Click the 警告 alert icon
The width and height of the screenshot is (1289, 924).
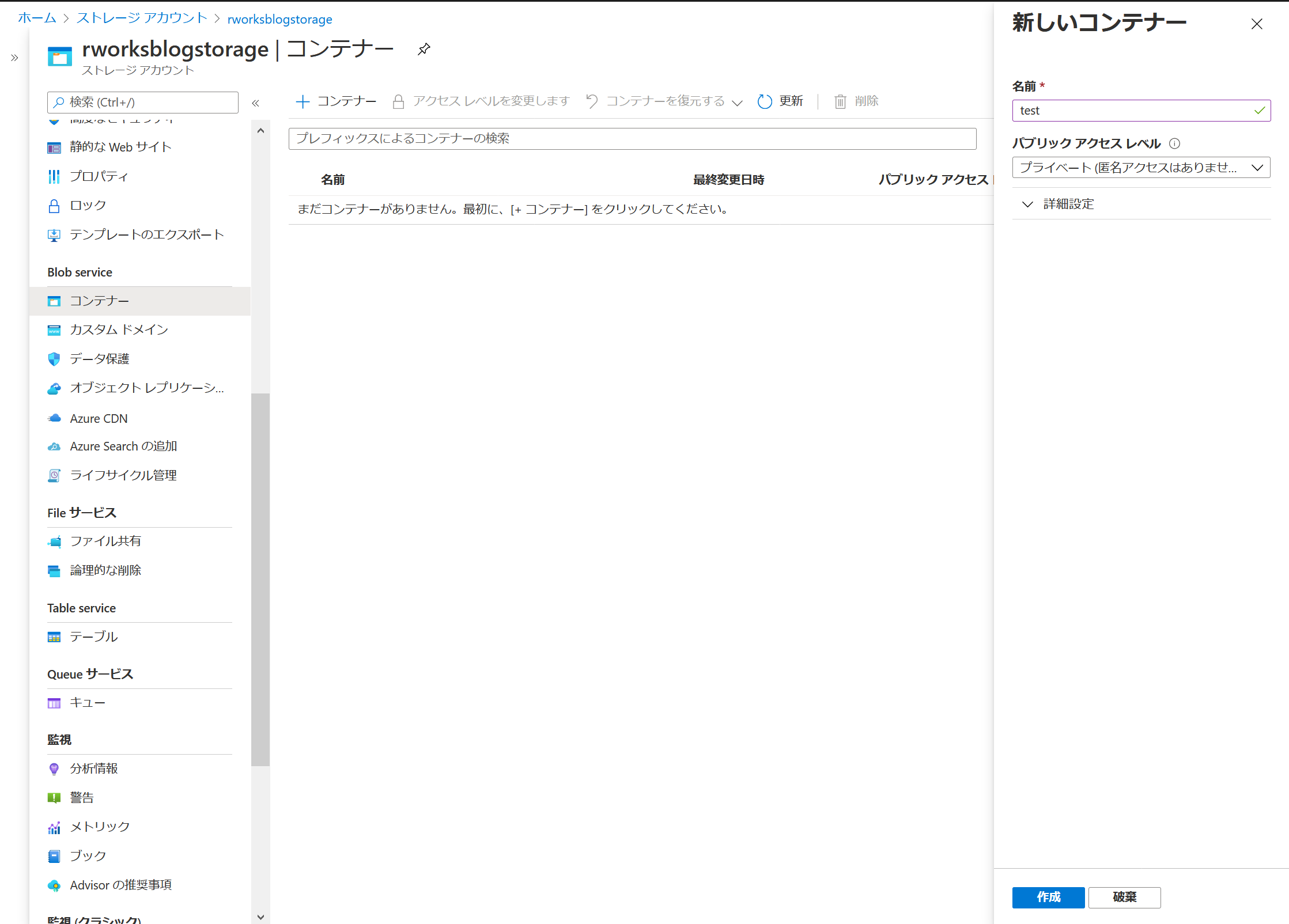pyautogui.click(x=54, y=798)
